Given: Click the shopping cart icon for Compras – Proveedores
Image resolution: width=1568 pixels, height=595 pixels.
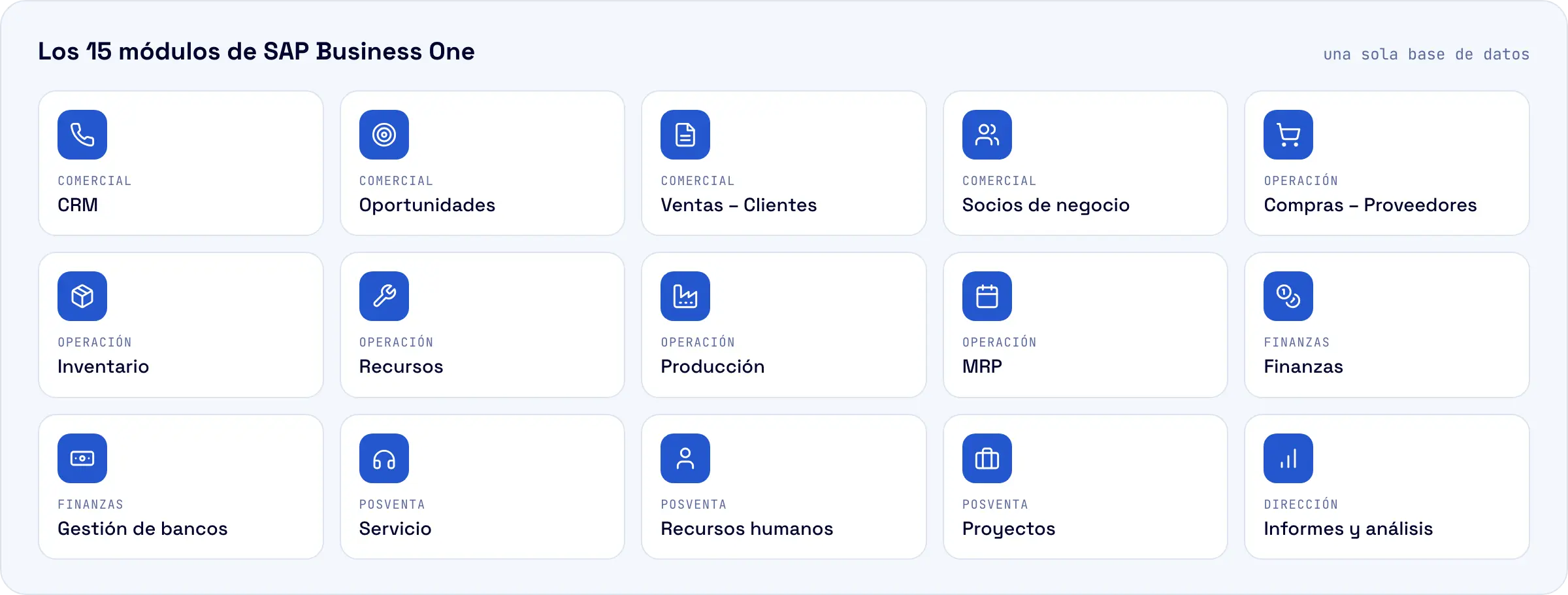Looking at the screenshot, I should [x=1288, y=135].
